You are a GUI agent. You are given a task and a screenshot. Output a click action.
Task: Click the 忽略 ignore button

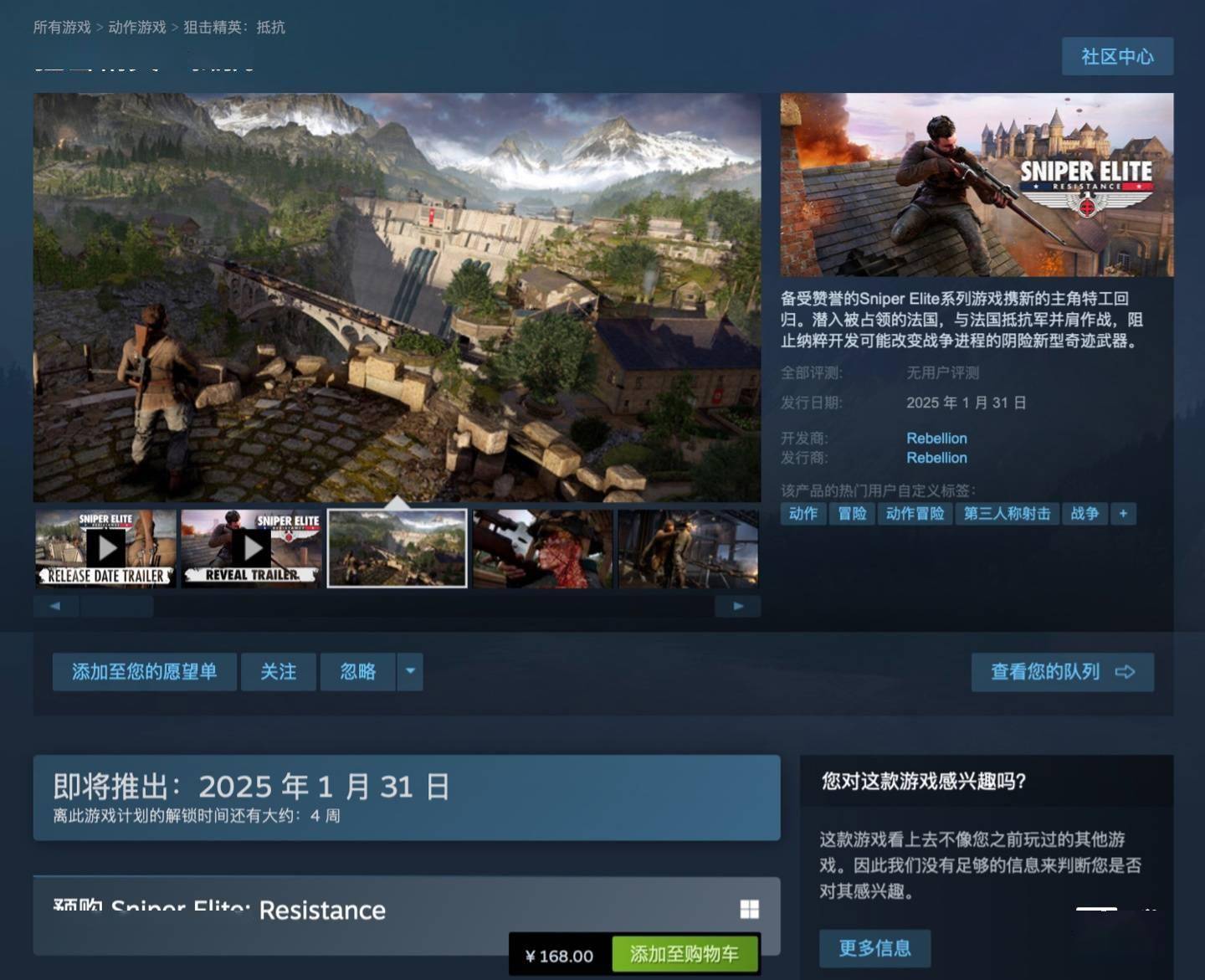[357, 672]
